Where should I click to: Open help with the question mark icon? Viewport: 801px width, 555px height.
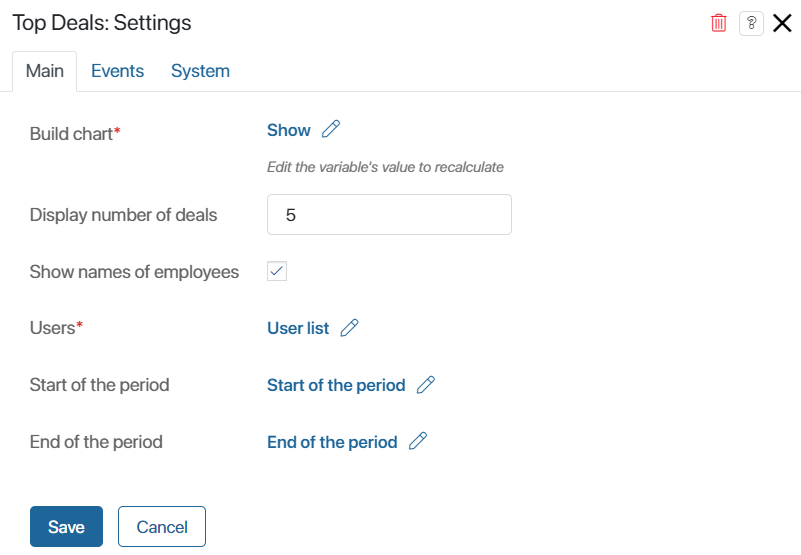pyautogui.click(x=751, y=23)
